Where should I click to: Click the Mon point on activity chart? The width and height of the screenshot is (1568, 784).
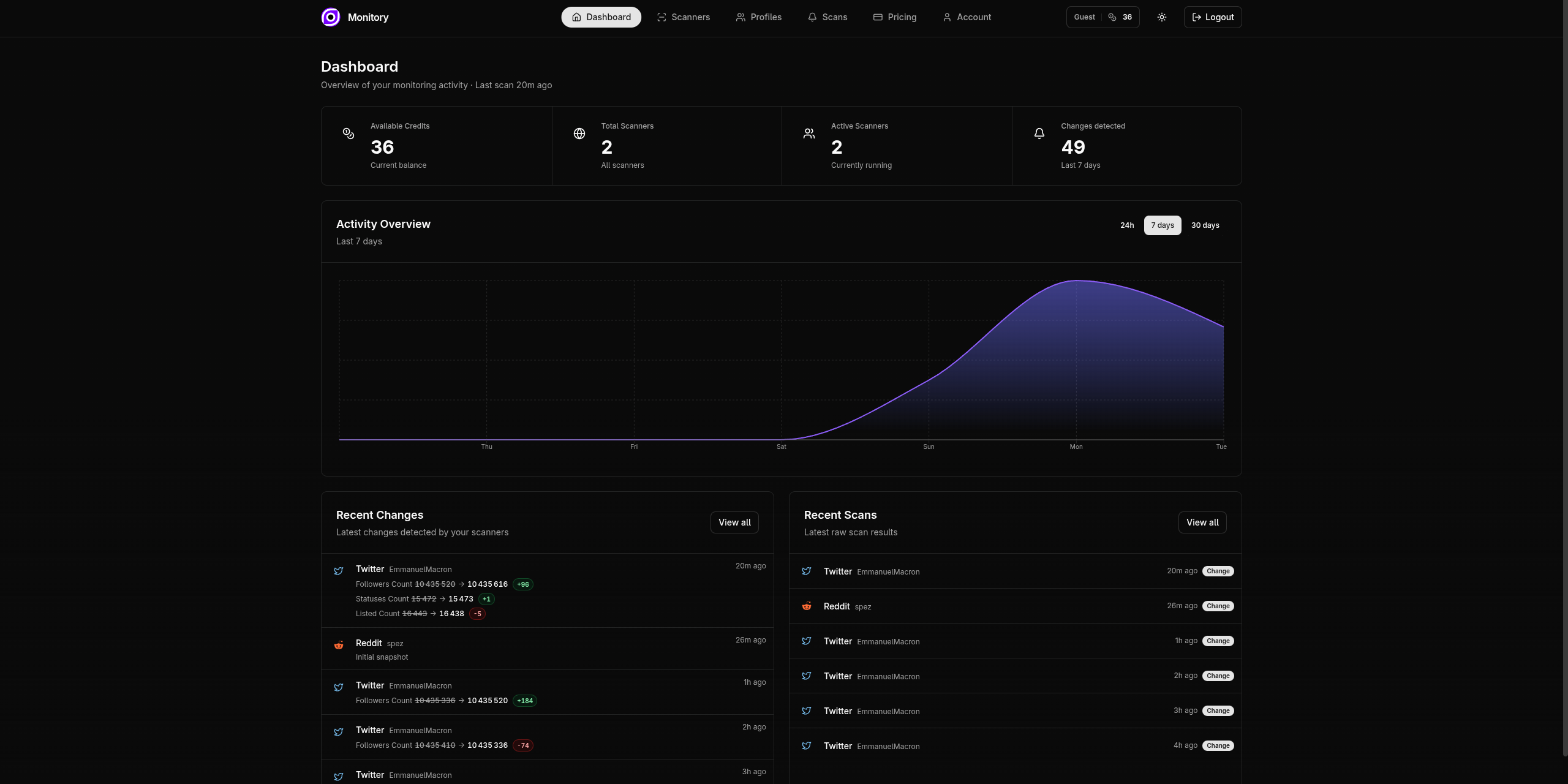click(x=1076, y=281)
